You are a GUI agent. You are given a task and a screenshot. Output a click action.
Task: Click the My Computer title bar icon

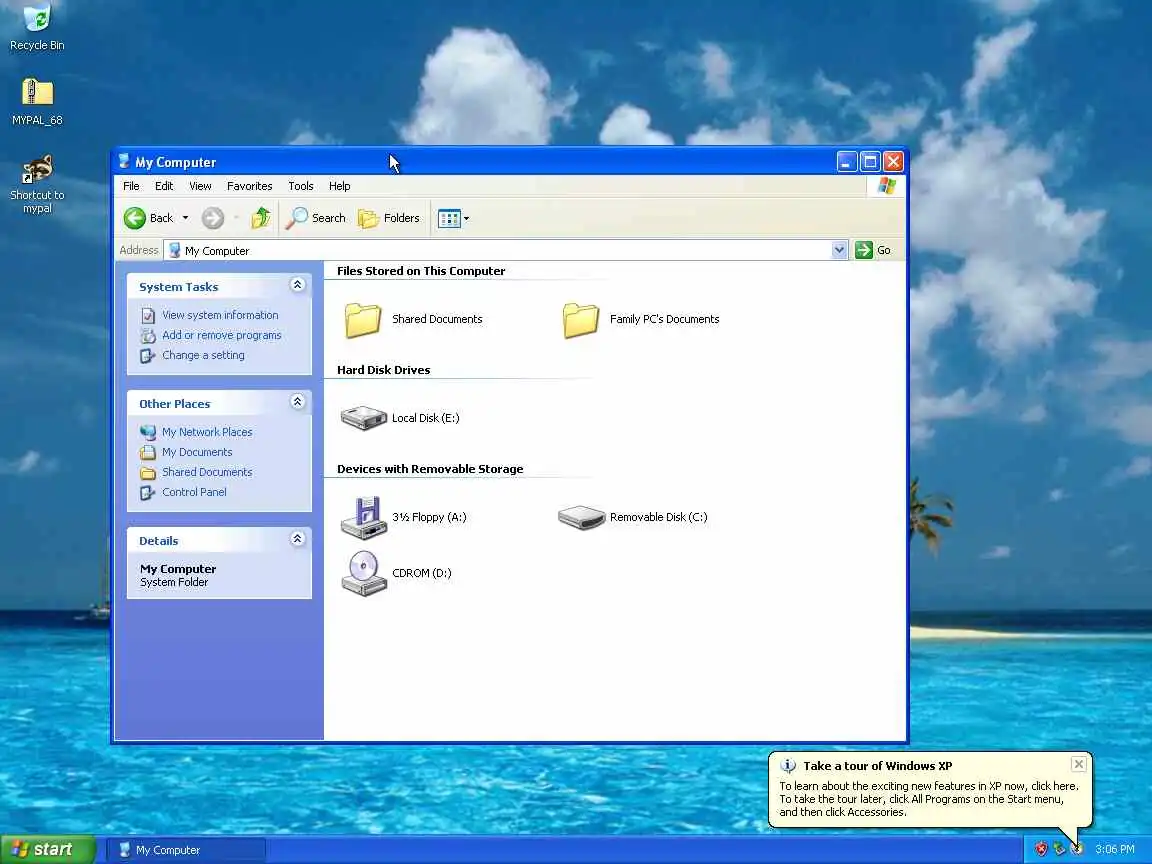click(x=123, y=162)
